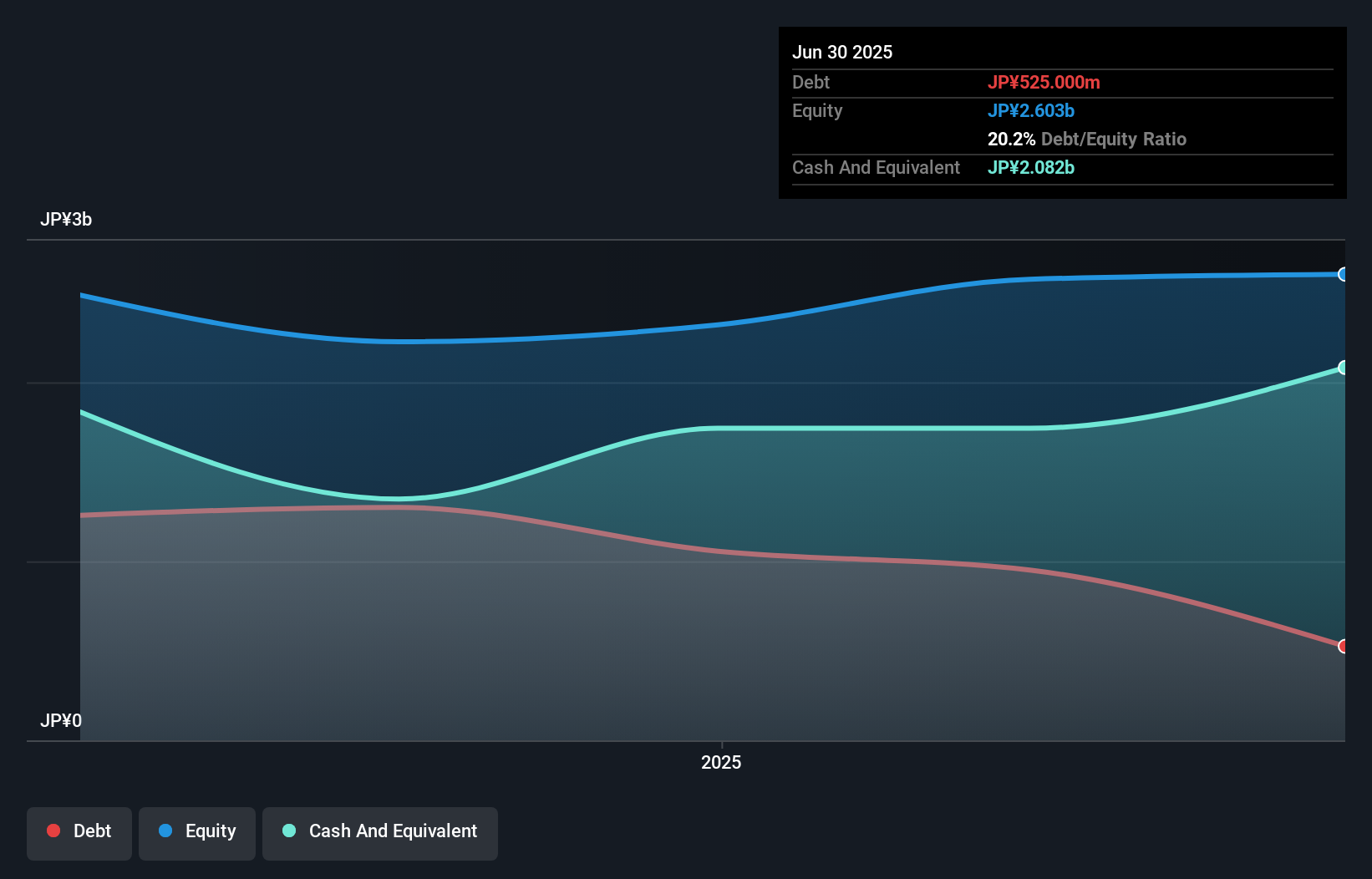Screen dimensions: 1372x879
Task: Click the Cash And Equivalent tooltip label
Action: point(875,167)
